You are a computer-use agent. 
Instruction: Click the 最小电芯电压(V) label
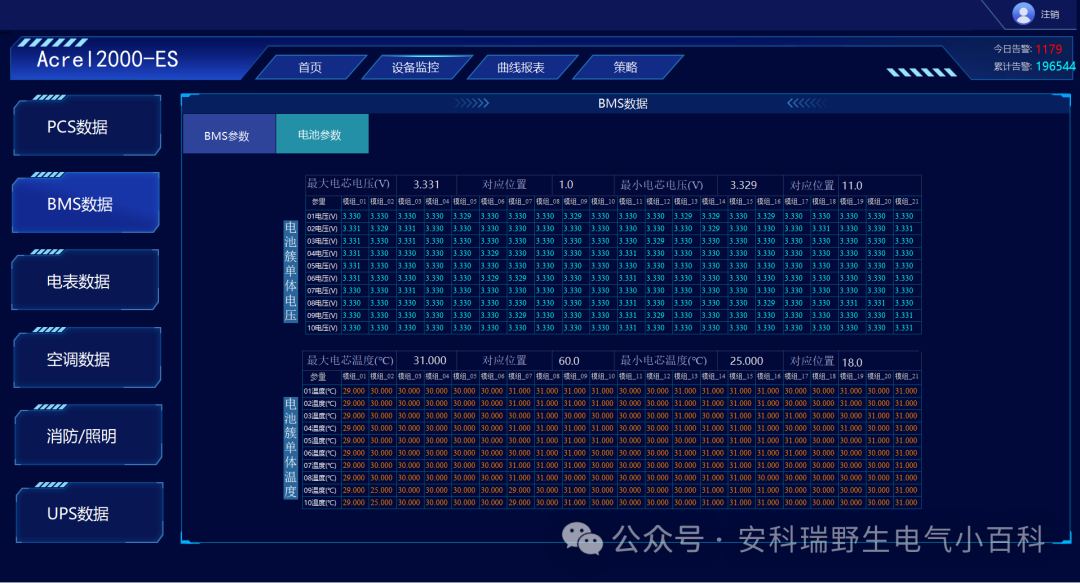(x=662, y=185)
